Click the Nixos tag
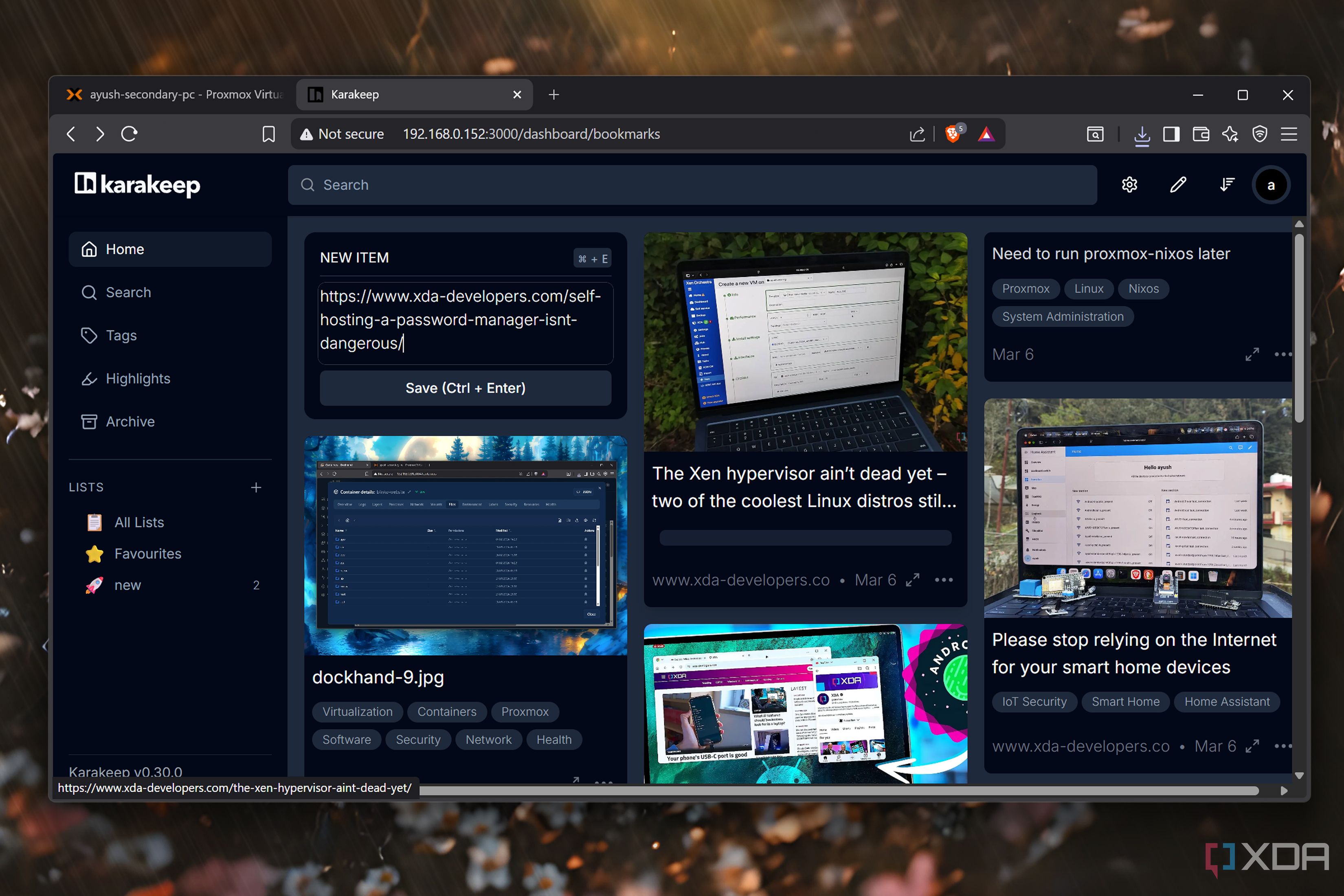 click(x=1144, y=289)
